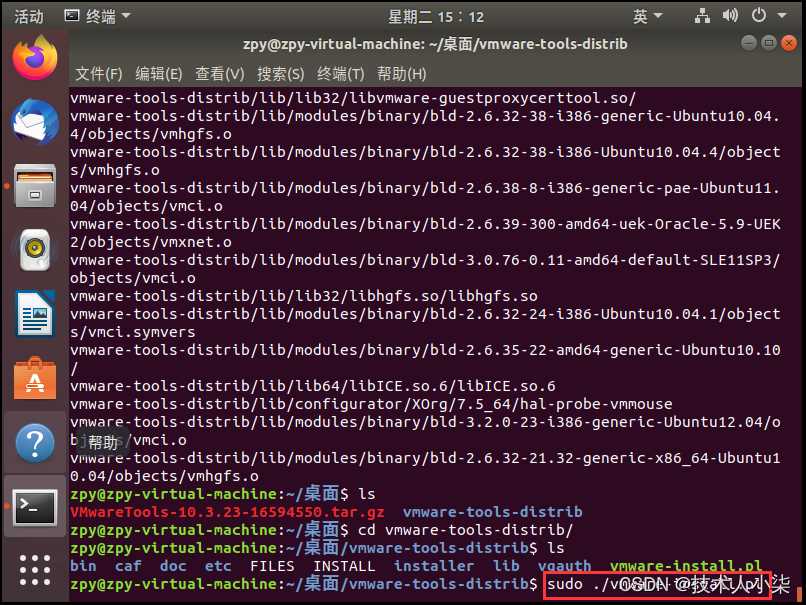Click VMwareTools-10.3.23-16594550.tar.gz filename
Screen dimensions: 806x605
pyautogui.click(x=227, y=512)
